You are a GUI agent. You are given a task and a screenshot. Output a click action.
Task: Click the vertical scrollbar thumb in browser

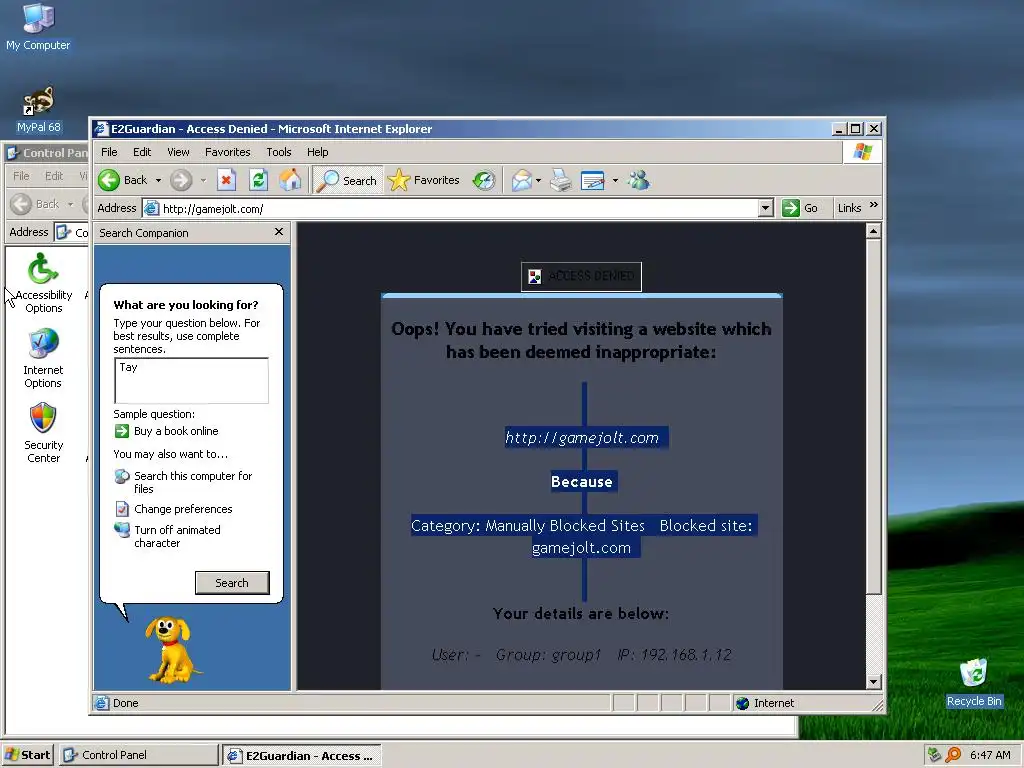(873, 417)
